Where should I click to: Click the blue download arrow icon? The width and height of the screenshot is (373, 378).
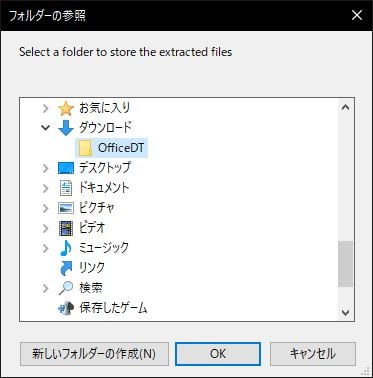[x=66, y=128]
